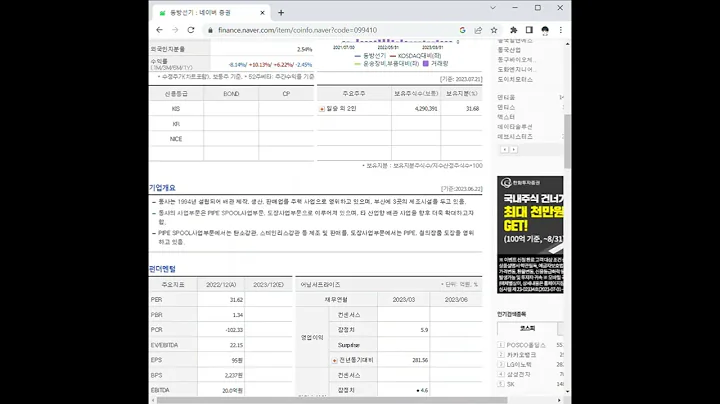Click Chrome's forward arrow
The height and width of the screenshot is (404, 720).
click(175, 30)
